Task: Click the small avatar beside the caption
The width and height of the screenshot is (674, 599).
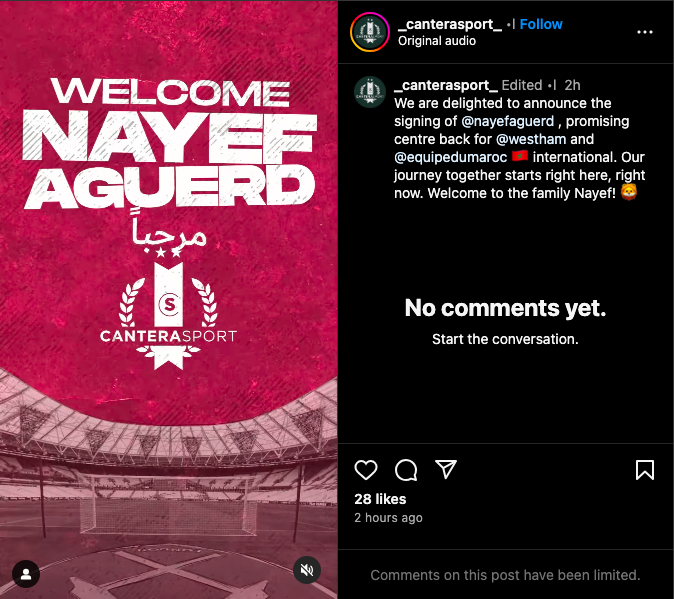Action: coord(370,92)
